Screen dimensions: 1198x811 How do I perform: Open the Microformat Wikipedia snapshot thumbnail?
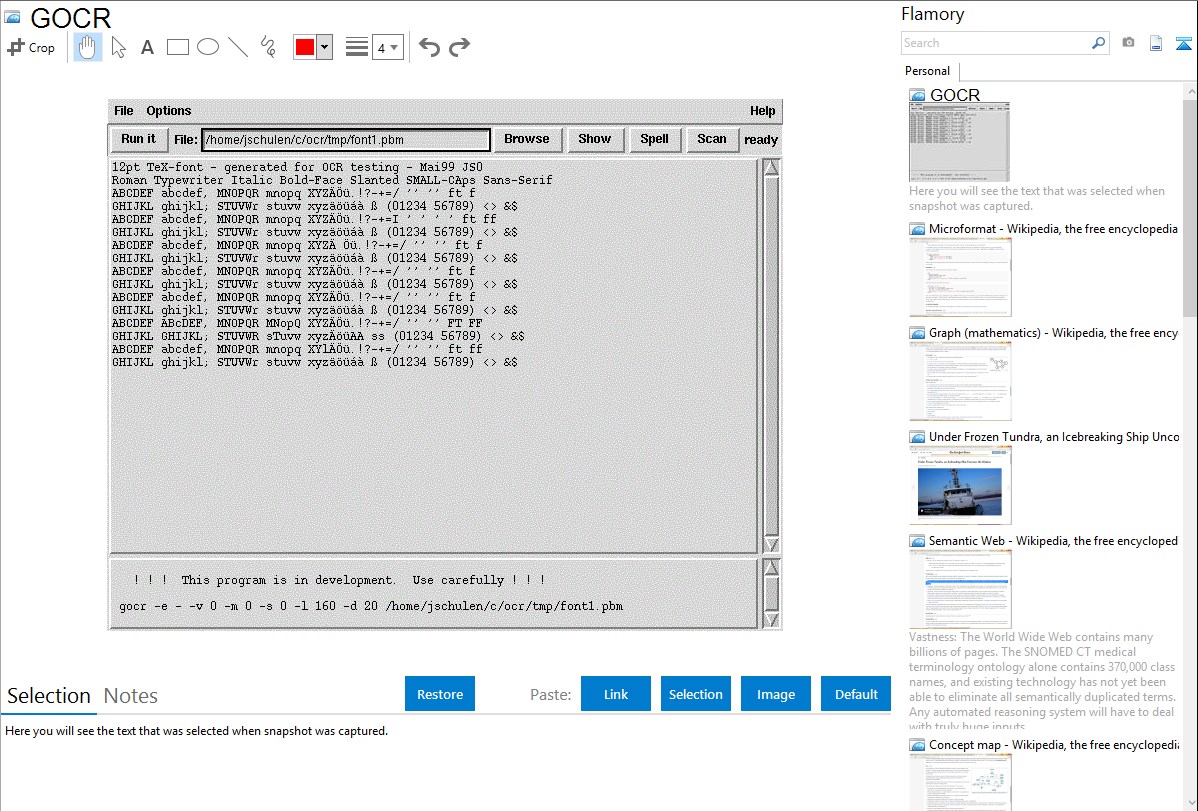coord(960,277)
